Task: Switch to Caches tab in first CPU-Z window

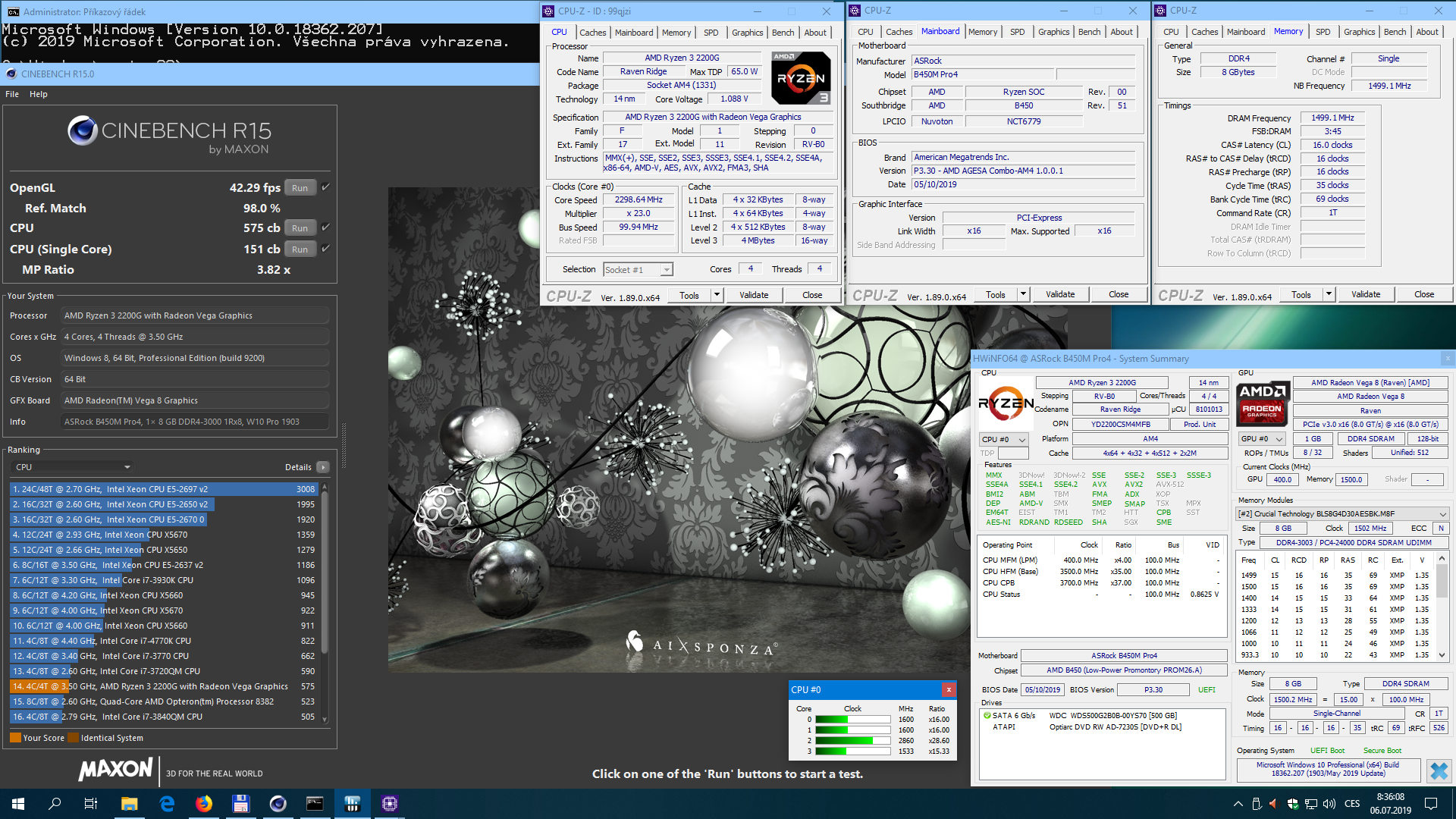Action: click(x=592, y=33)
